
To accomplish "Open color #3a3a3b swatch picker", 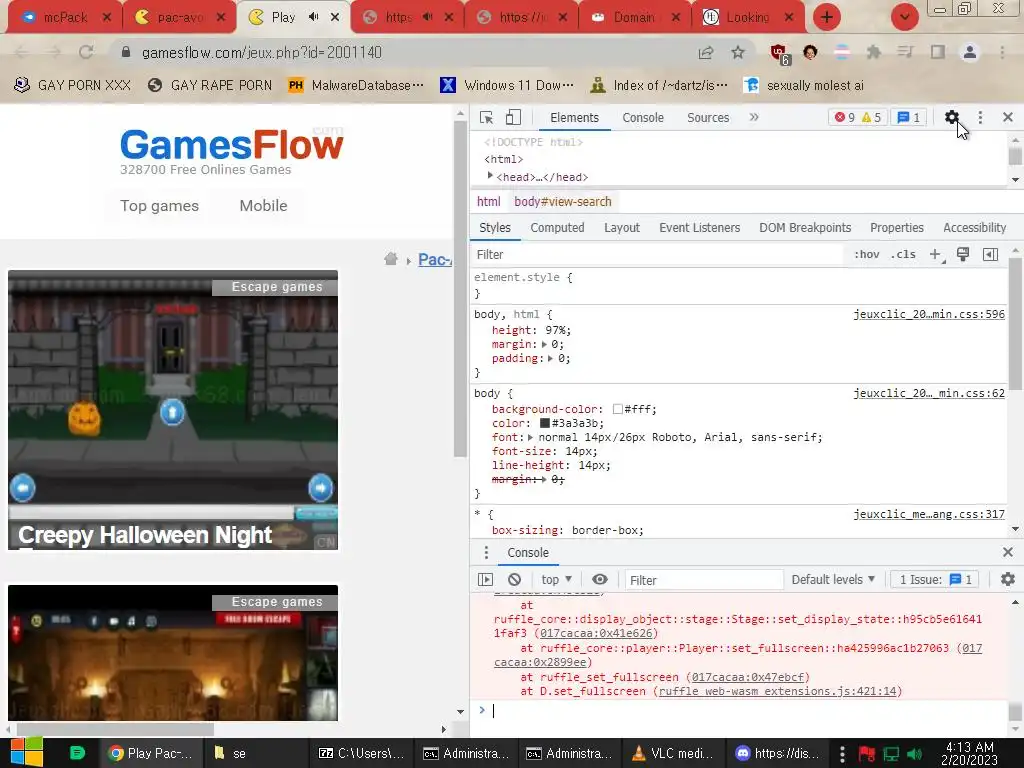I will 545,423.
